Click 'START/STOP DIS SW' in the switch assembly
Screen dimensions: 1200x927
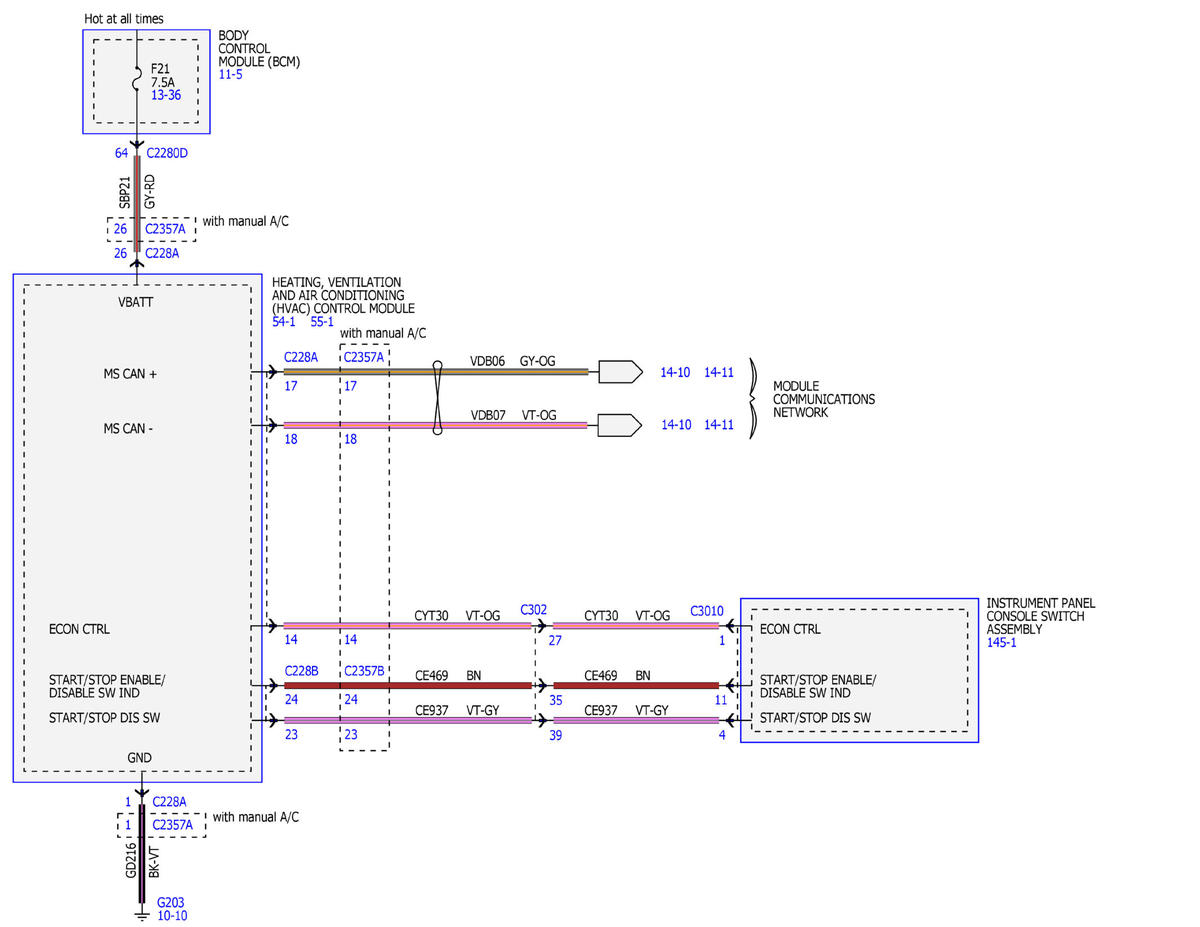pyautogui.click(x=815, y=718)
